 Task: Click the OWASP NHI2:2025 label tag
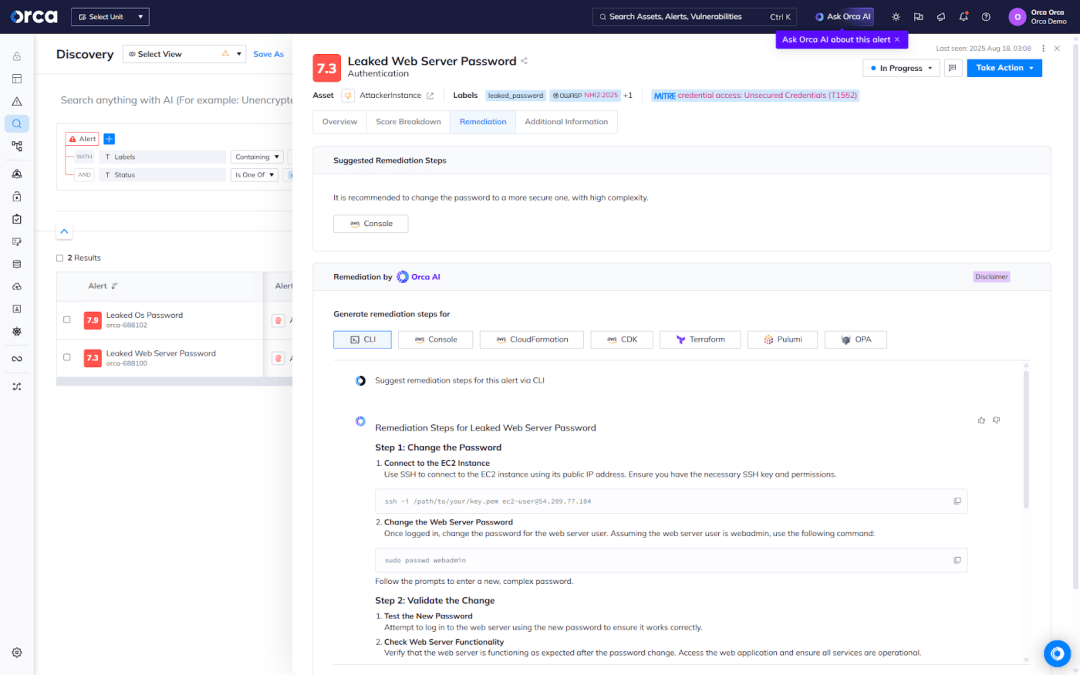[585, 96]
